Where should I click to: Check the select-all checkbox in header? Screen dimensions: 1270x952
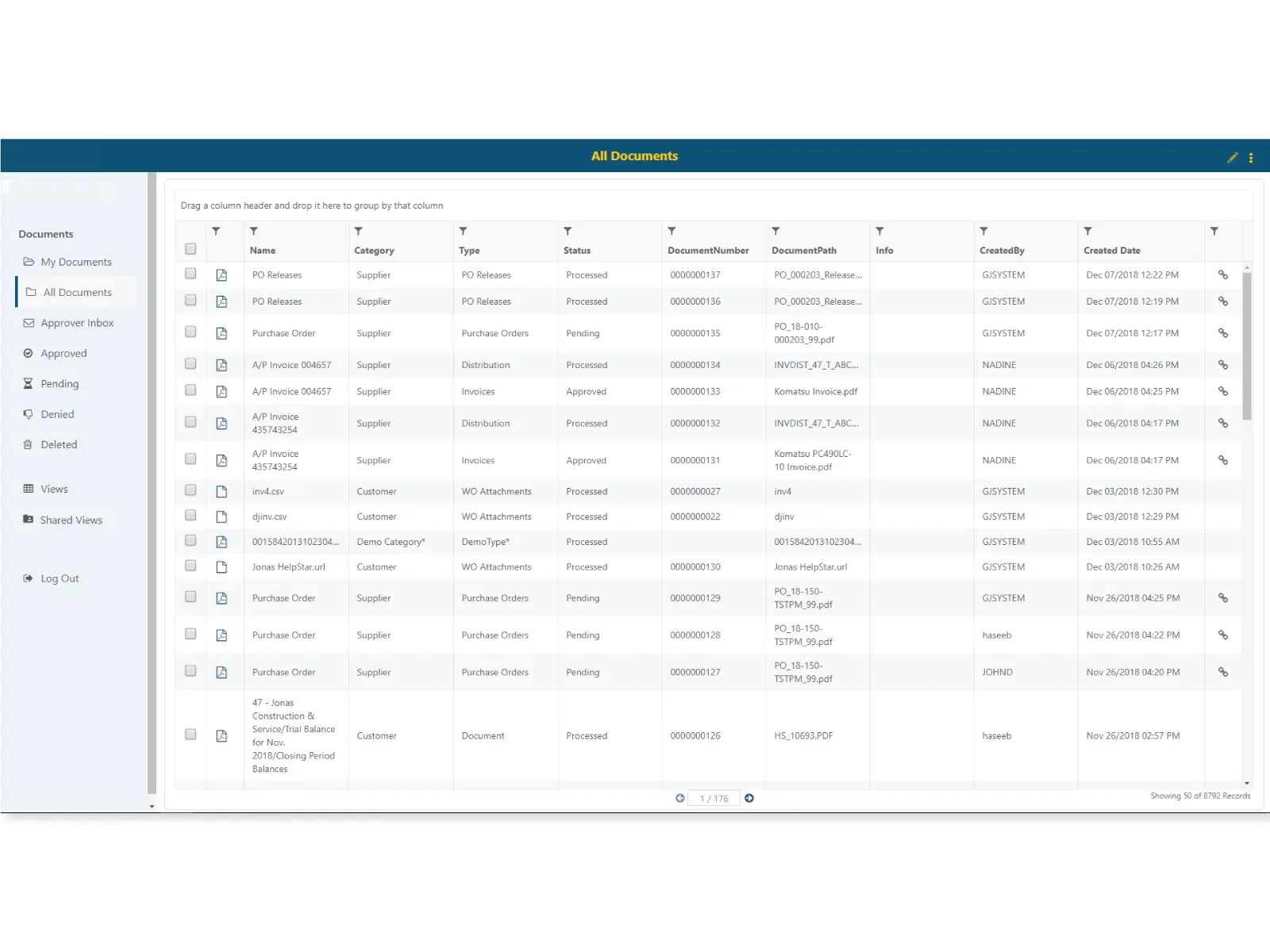coord(190,248)
